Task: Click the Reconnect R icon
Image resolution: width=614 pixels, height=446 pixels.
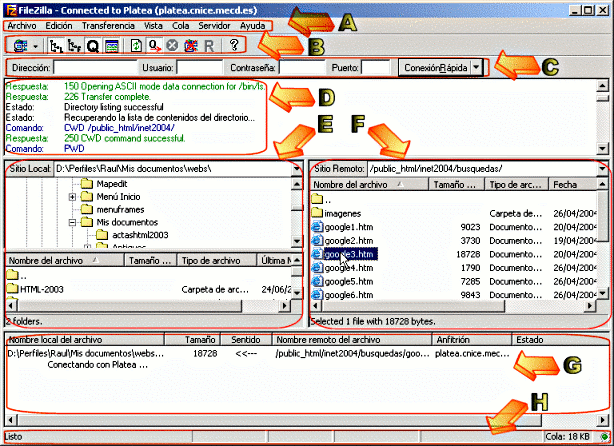Action: [x=208, y=45]
